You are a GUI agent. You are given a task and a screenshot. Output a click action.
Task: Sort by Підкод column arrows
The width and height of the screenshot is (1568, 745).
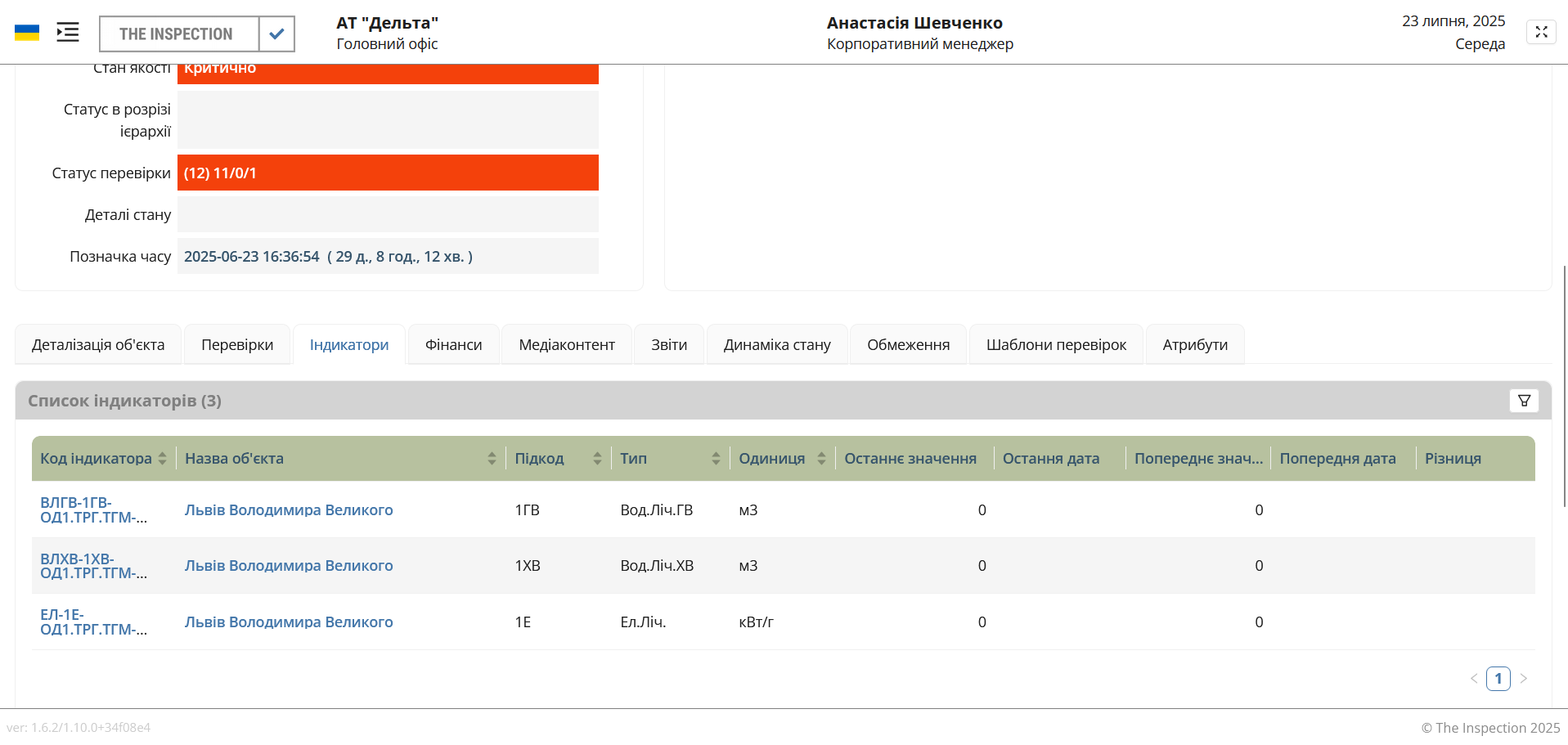(x=597, y=459)
